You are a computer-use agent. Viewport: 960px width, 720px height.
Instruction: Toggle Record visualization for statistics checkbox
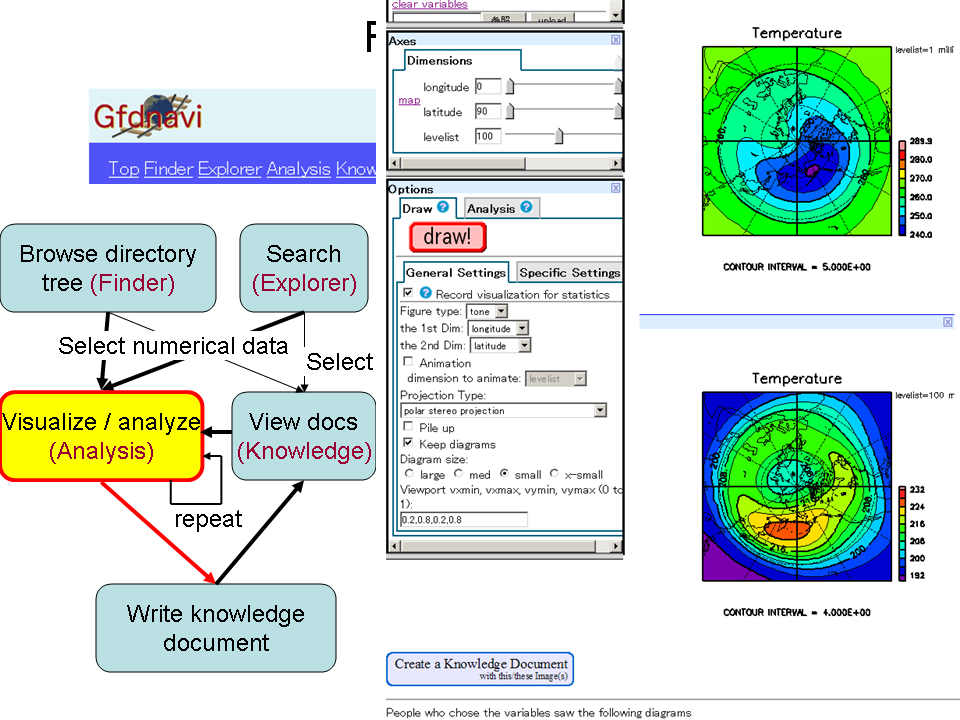pyautogui.click(x=408, y=293)
